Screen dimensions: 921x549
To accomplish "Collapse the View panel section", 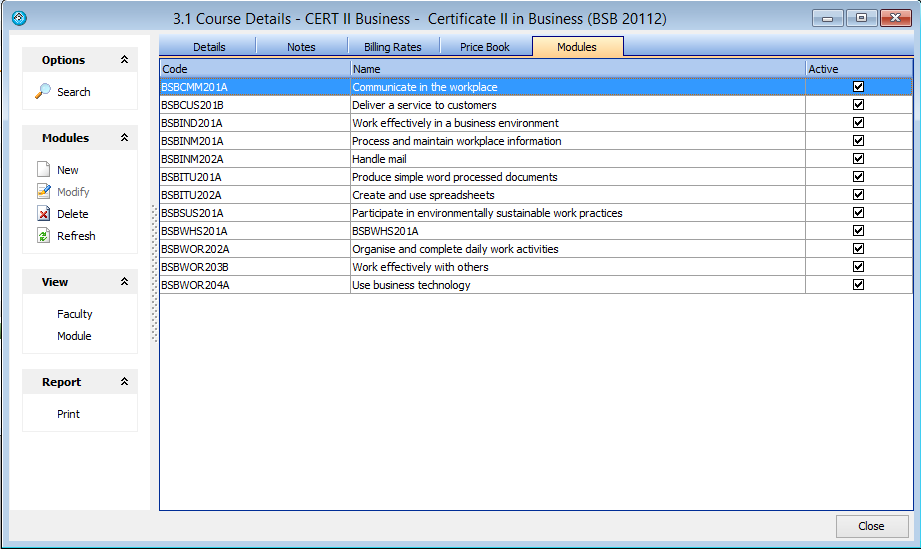I will [124, 282].
